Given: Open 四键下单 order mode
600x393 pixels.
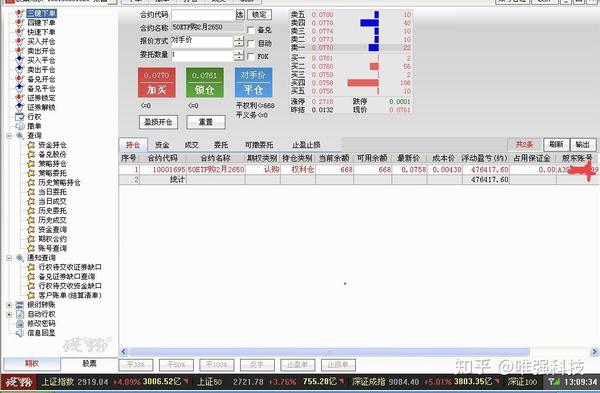Looking at the screenshot, I should click(41, 23).
